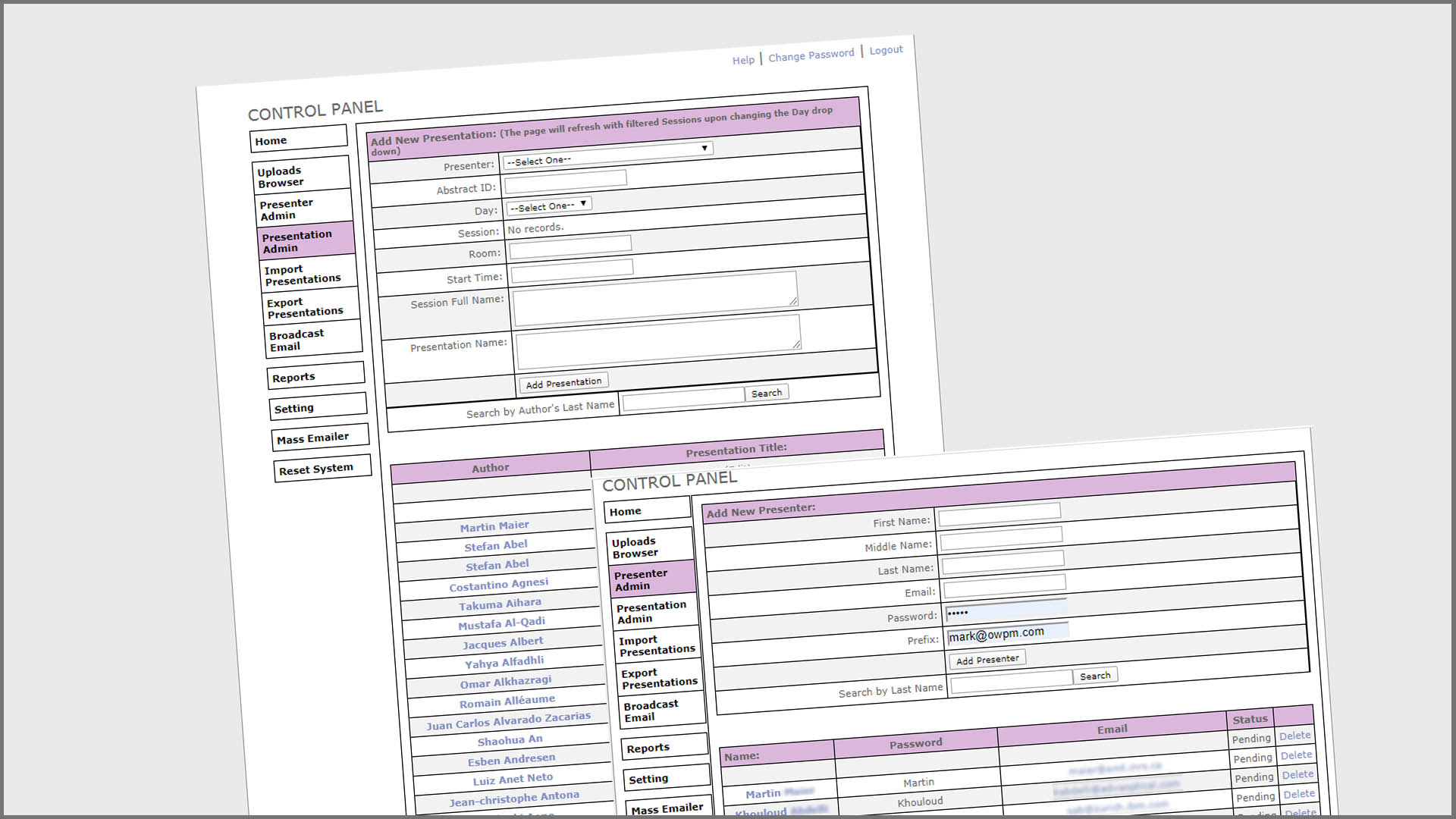
Task: Select Reset System in left menu
Action: point(316,469)
